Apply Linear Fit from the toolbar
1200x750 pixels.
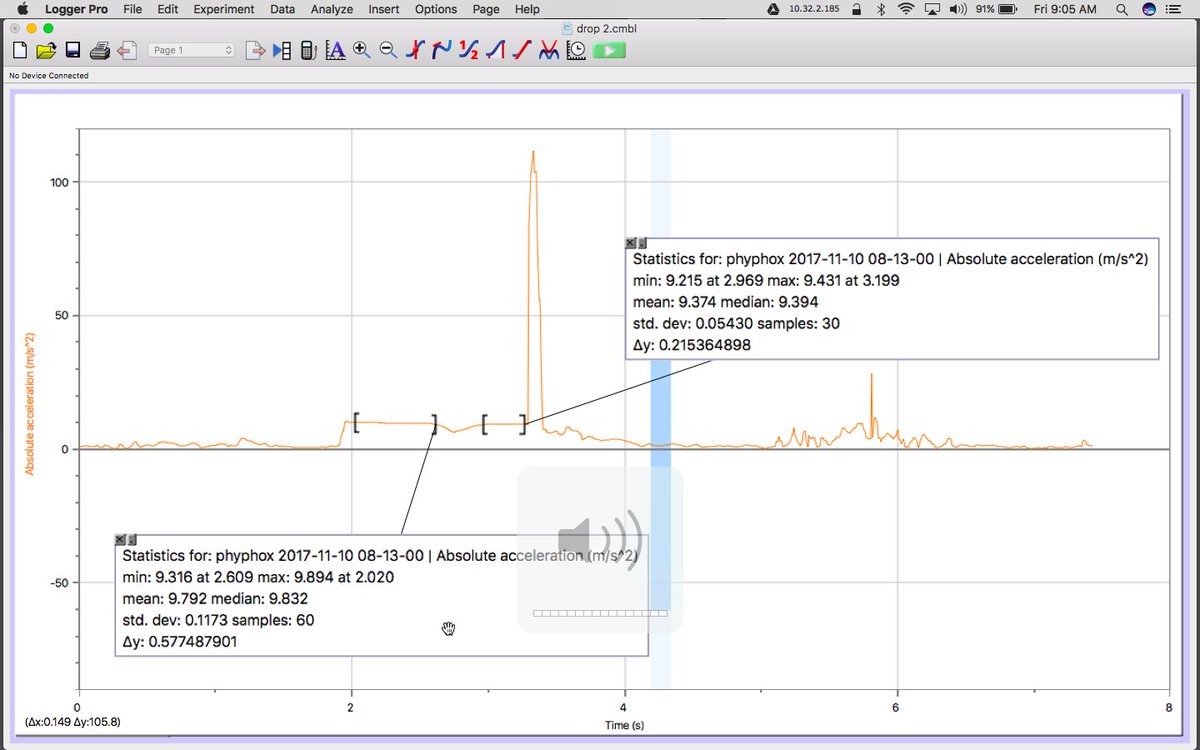(521, 50)
